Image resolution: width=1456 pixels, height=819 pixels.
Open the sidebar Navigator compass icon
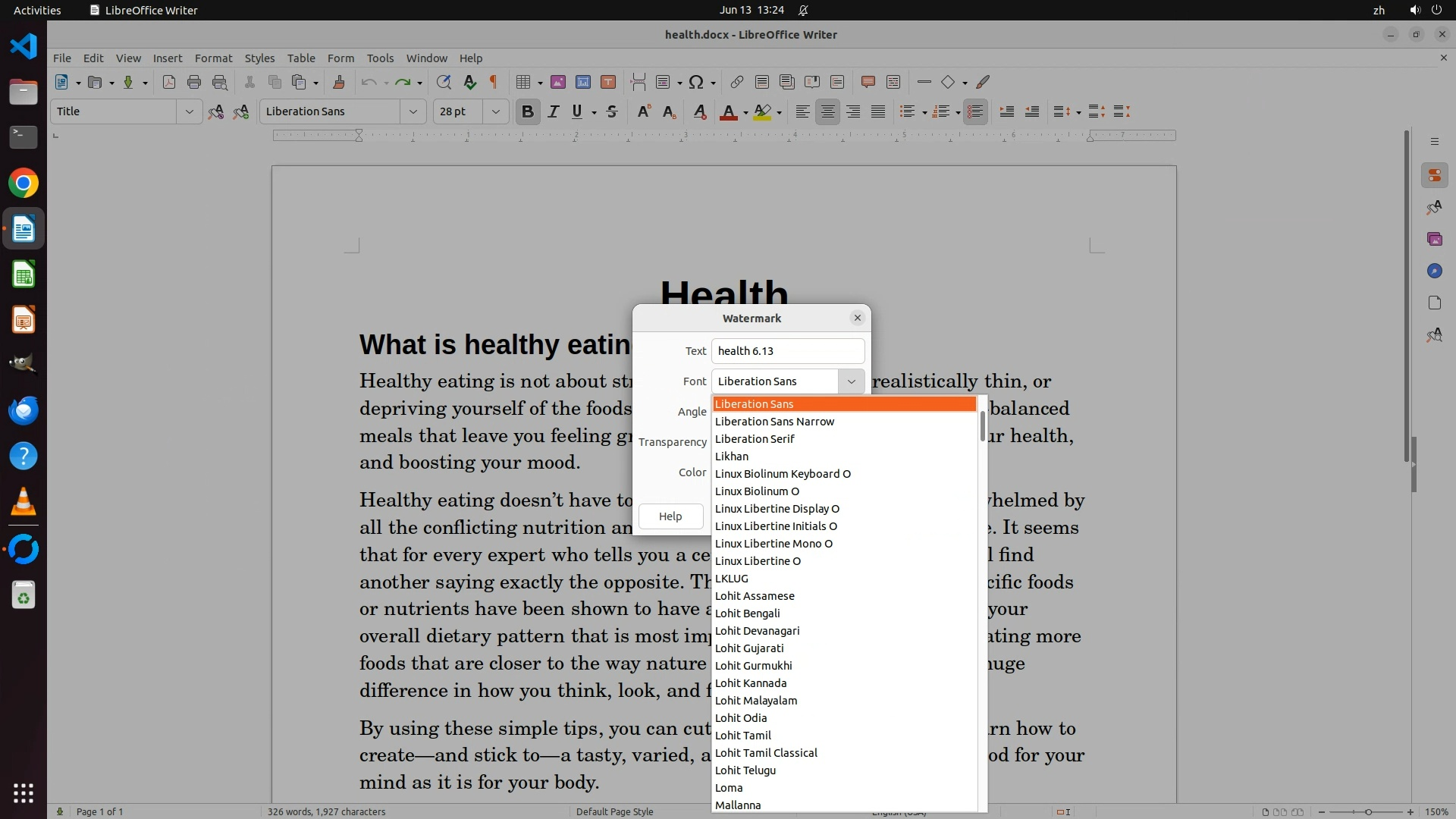[x=1434, y=271]
